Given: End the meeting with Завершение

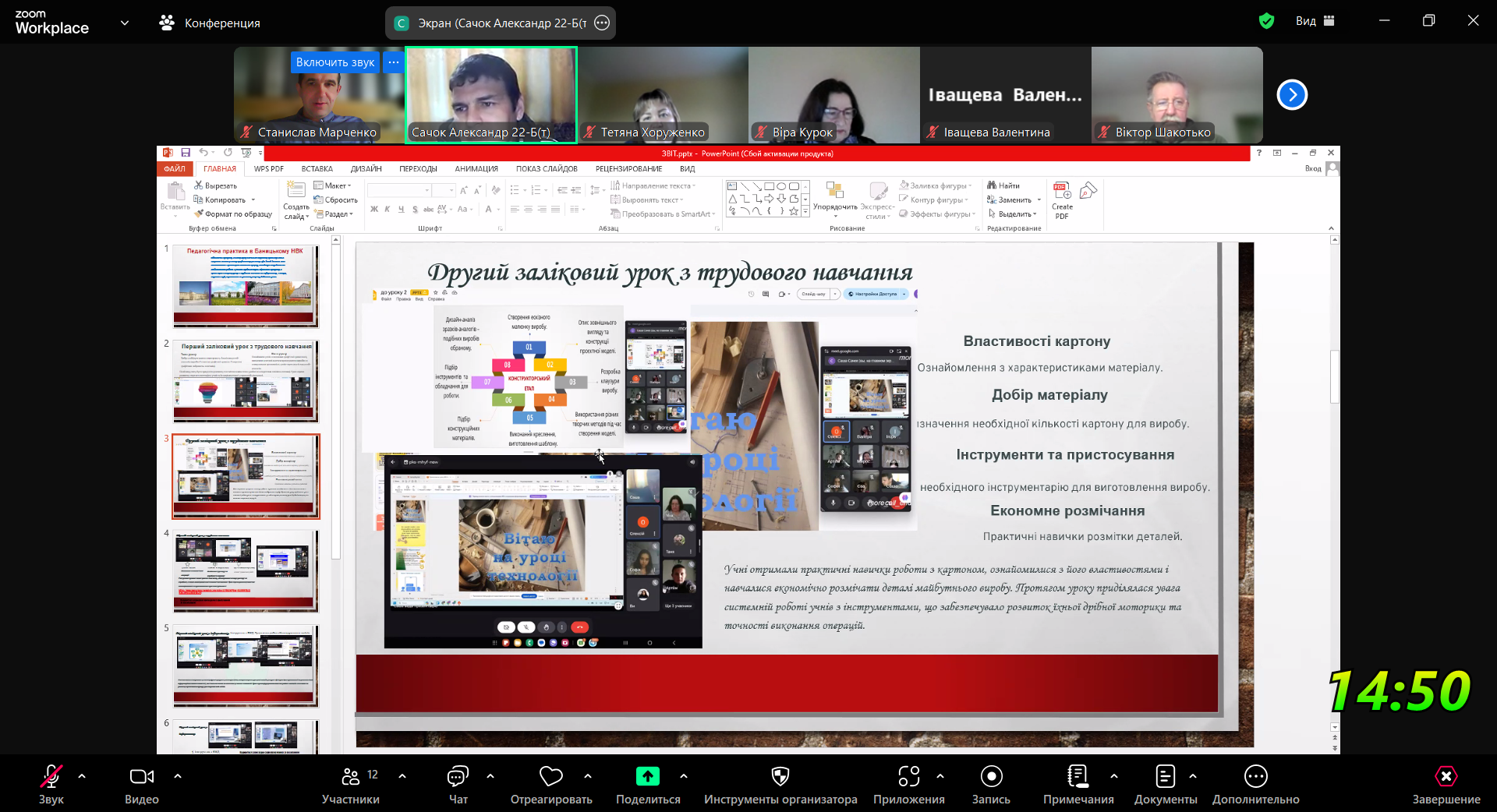Looking at the screenshot, I should pyautogui.click(x=1446, y=784).
